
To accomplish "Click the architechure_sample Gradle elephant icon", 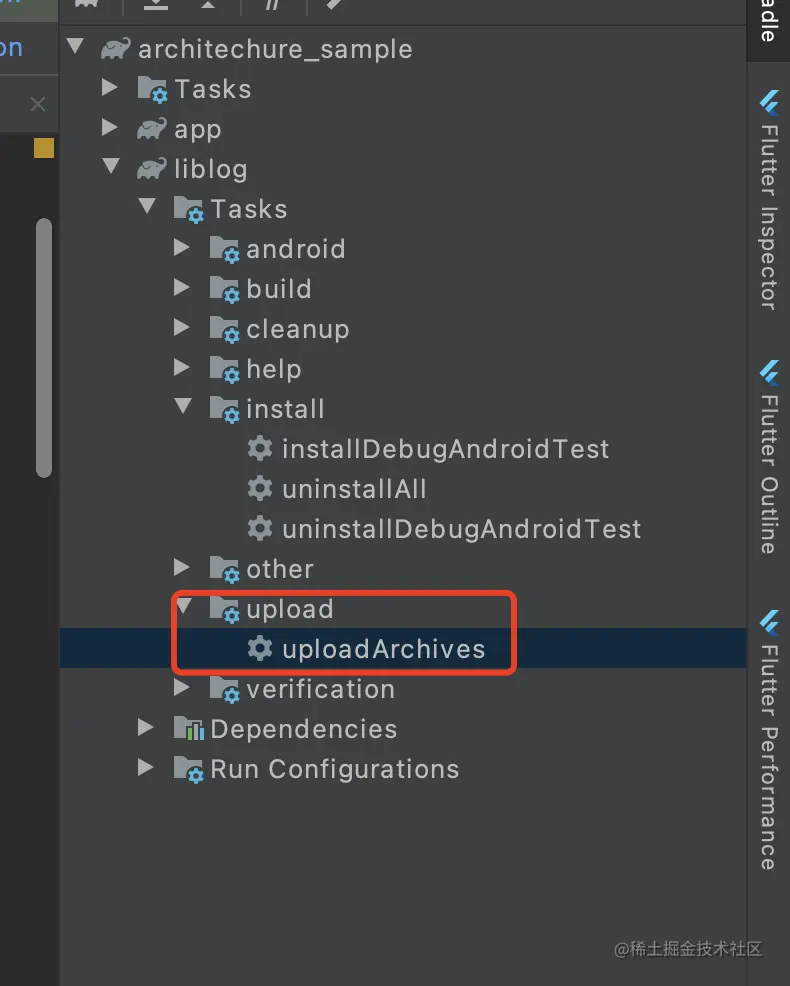I will click(116, 49).
